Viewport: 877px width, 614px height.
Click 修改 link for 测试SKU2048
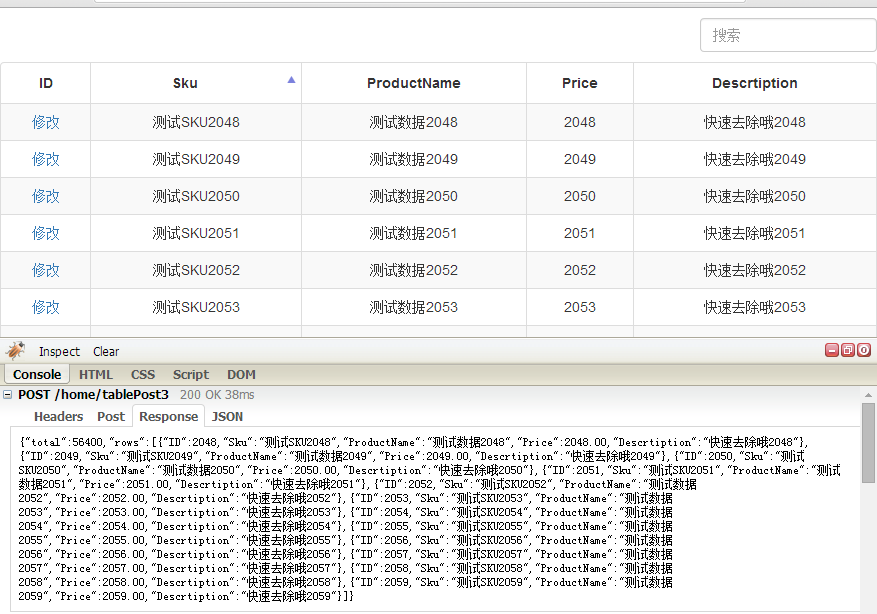(x=45, y=122)
